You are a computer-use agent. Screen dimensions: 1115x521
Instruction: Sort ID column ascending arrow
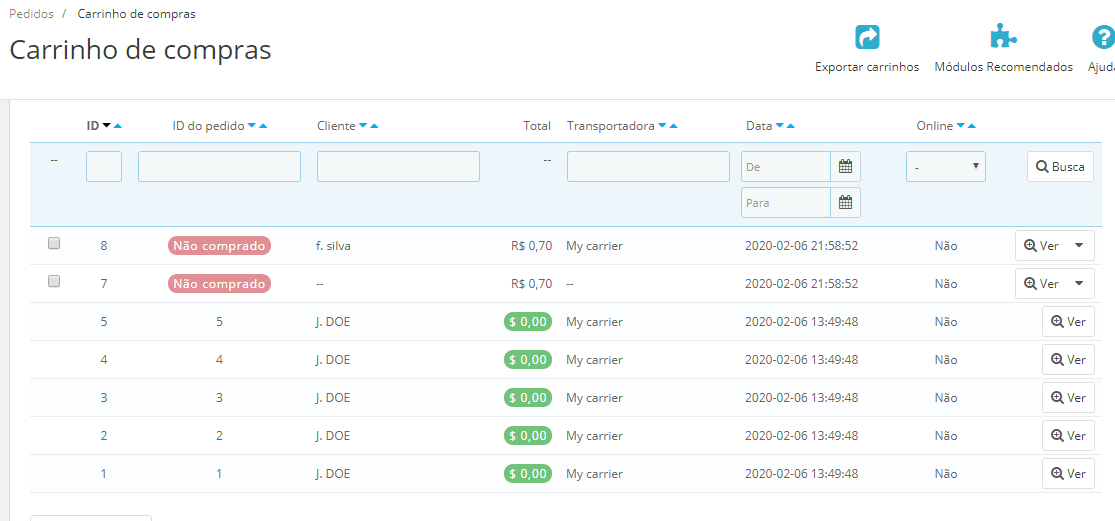(x=118, y=126)
